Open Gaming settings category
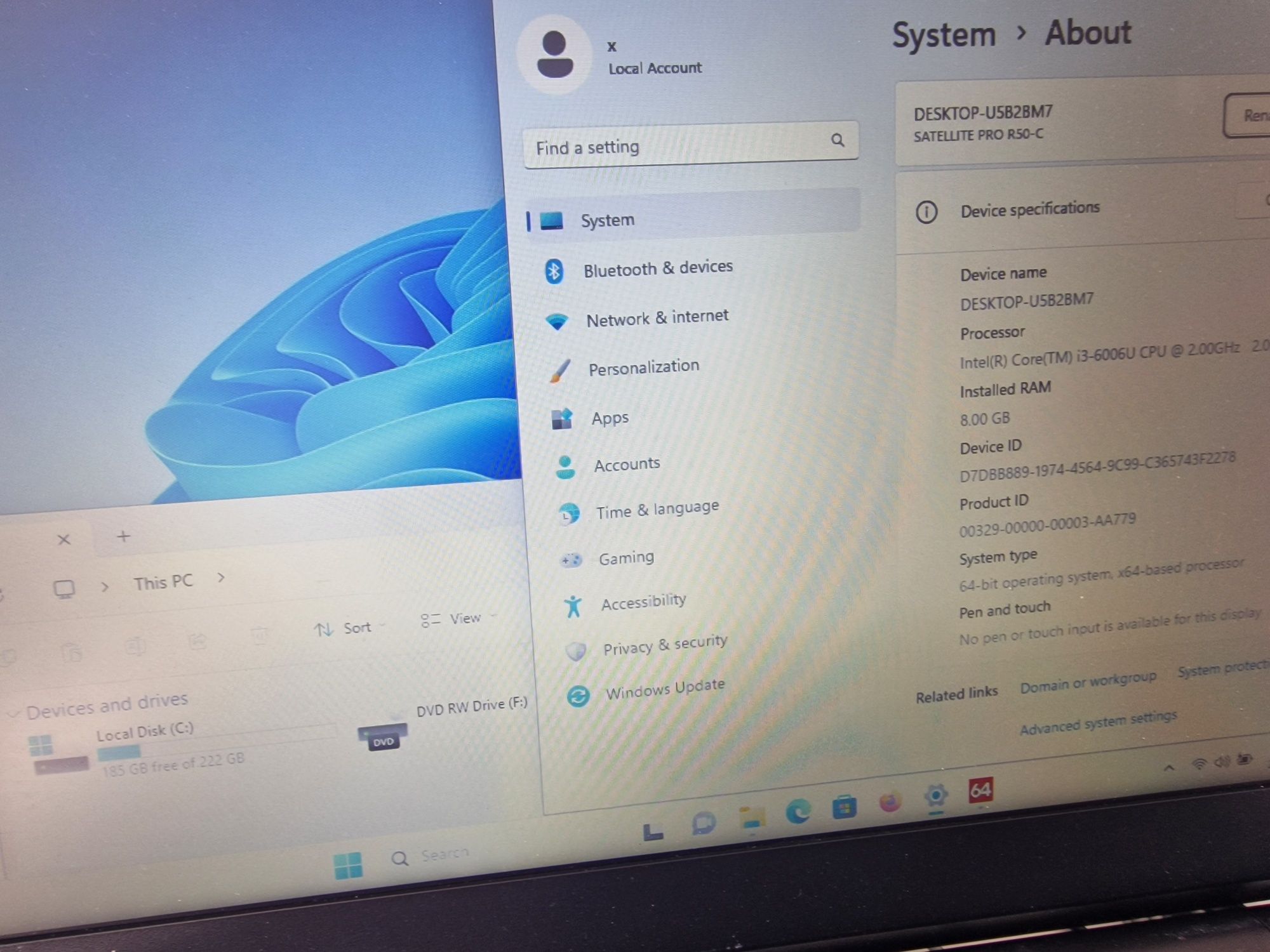 pos(625,557)
